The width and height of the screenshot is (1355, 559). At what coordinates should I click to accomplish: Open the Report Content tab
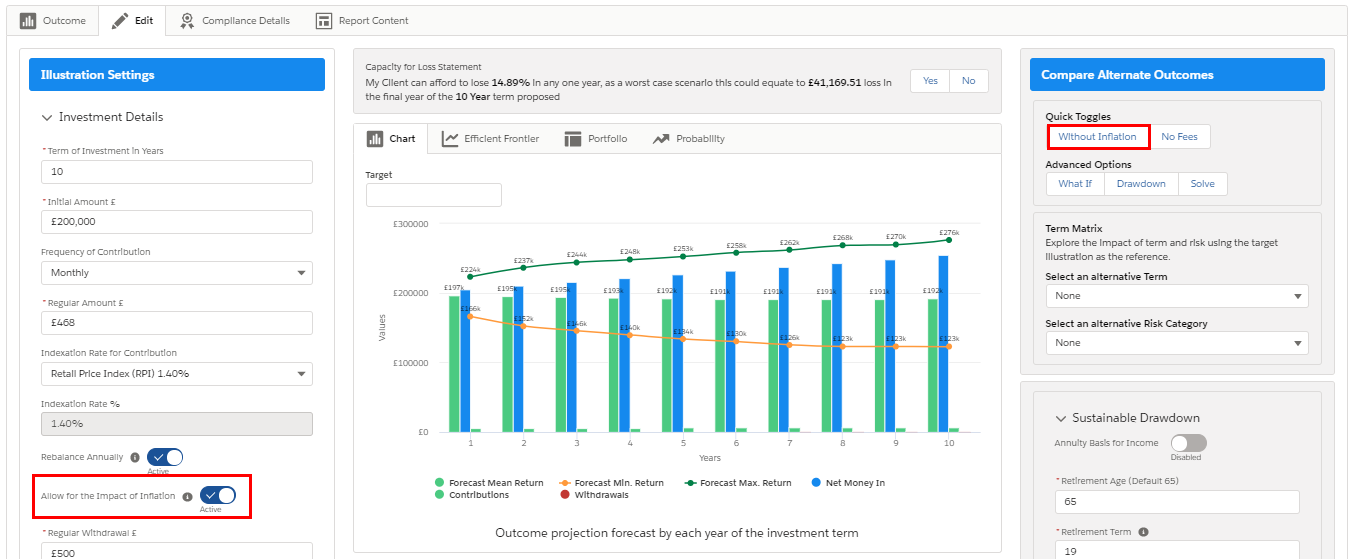362,21
